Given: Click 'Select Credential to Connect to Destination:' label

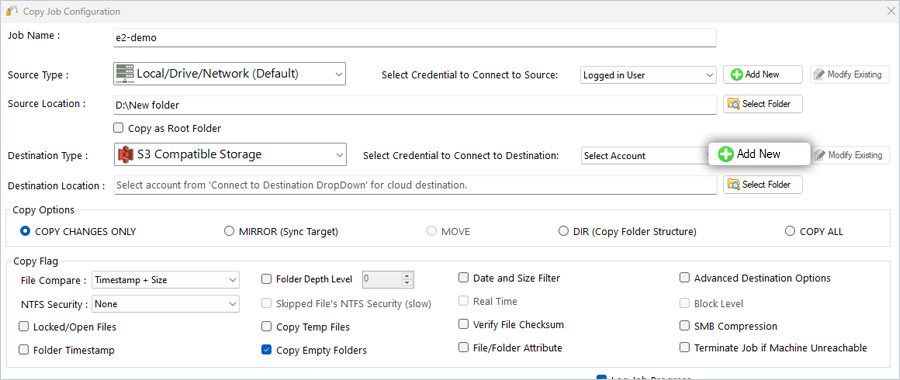Looking at the screenshot, I should (461, 156).
